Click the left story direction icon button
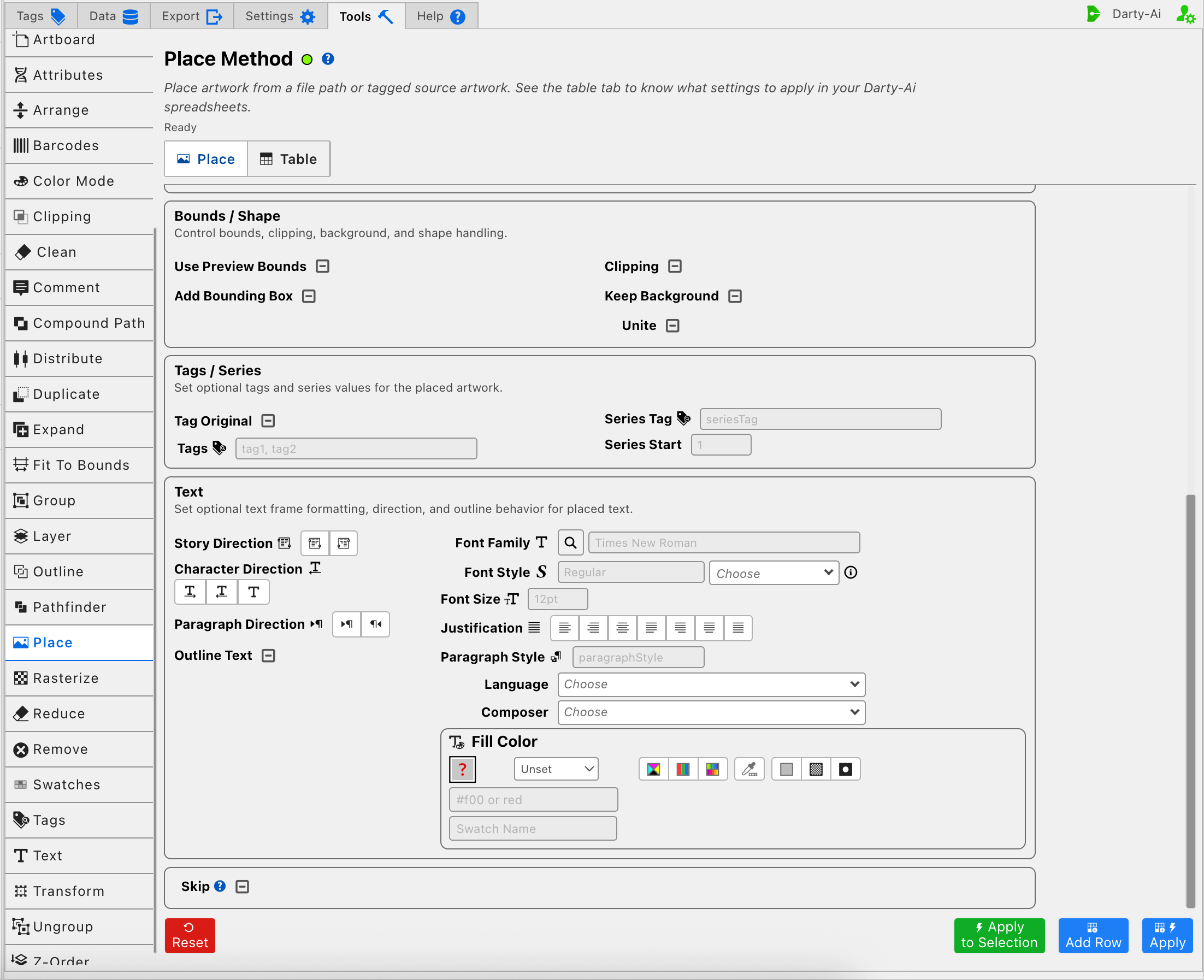The image size is (1204, 980). coord(315,543)
